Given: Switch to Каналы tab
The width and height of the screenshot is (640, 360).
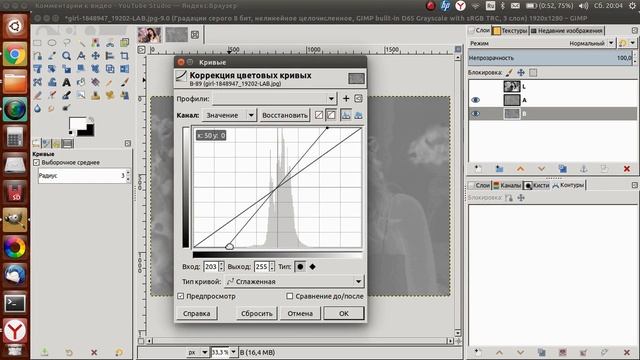Looking at the screenshot, I should (507, 185).
